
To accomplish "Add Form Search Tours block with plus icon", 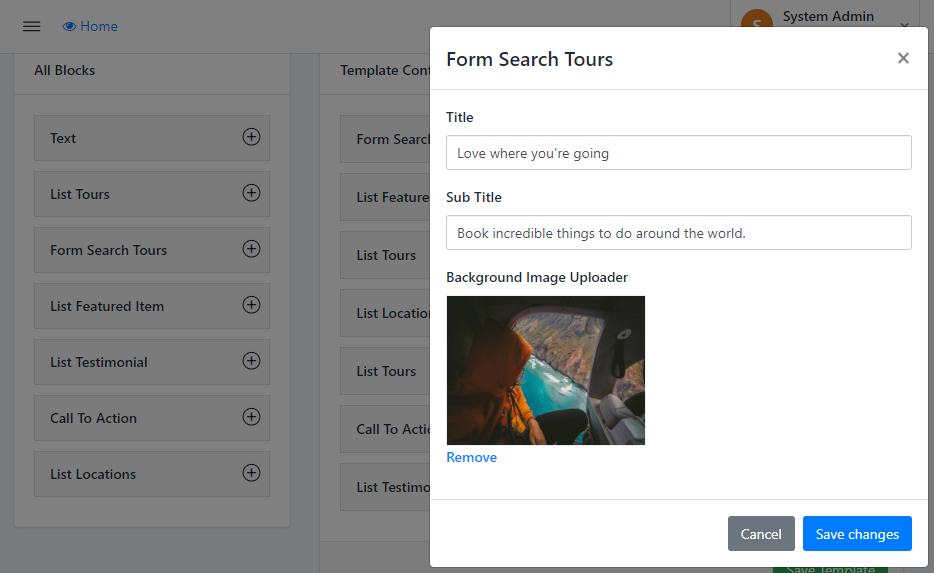I will point(251,249).
